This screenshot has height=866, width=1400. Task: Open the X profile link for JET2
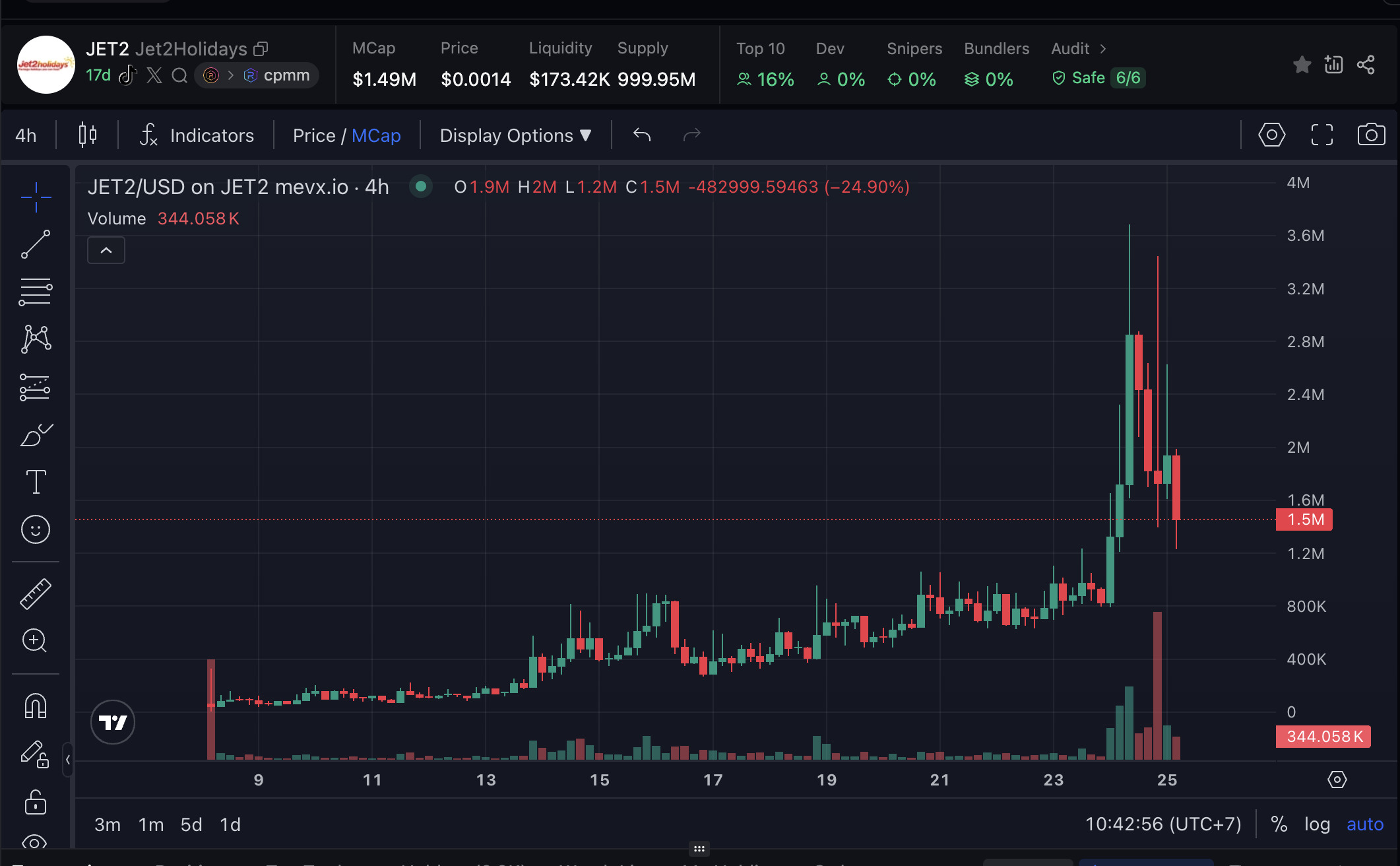[x=154, y=75]
